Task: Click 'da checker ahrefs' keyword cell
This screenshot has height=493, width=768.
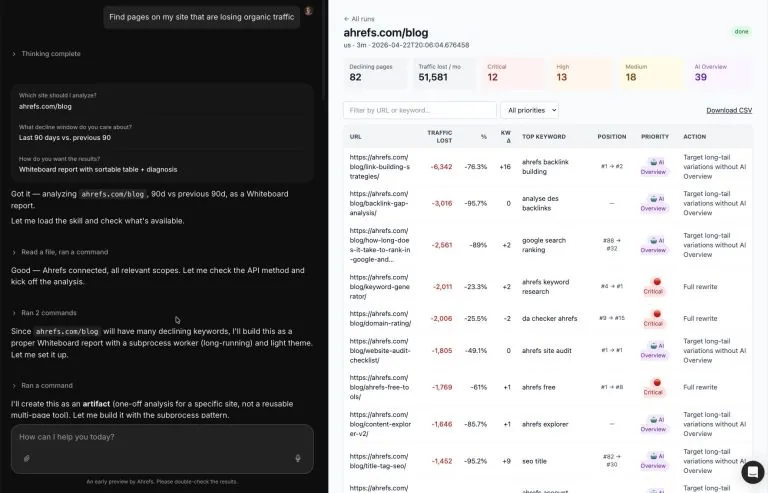Action: (x=550, y=319)
